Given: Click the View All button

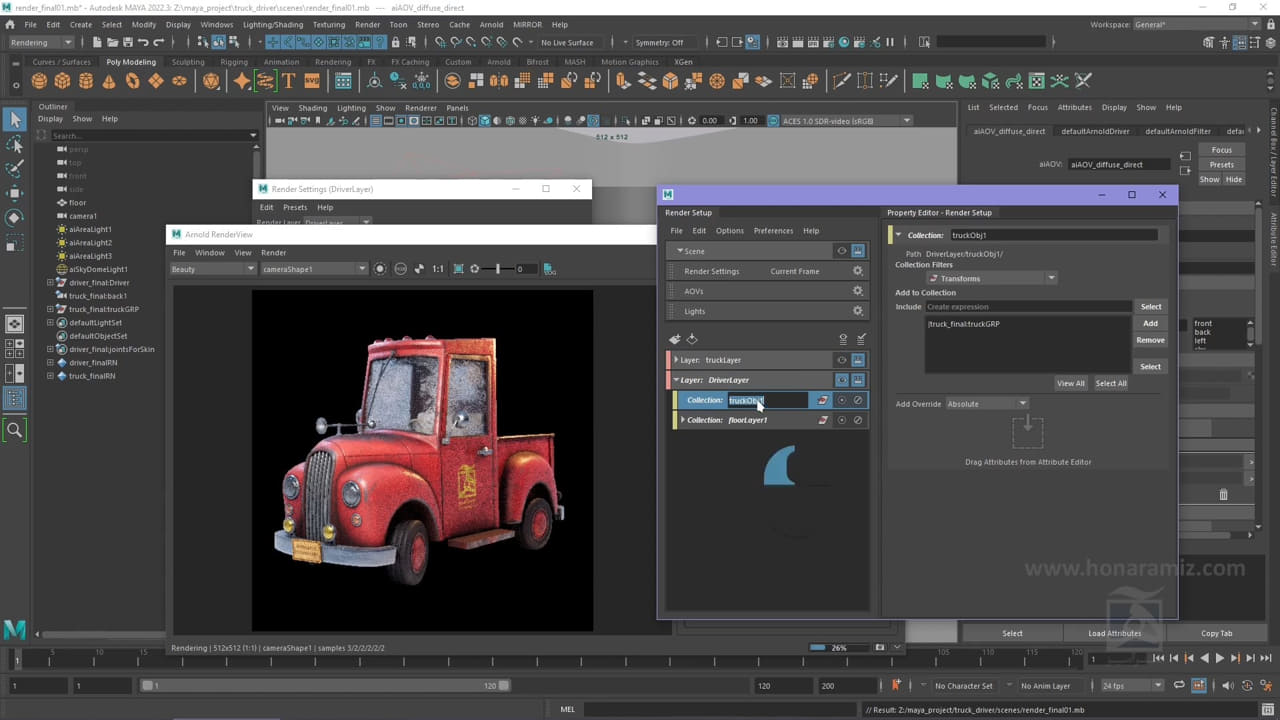Looking at the screenshot, I should coord(1071,383).
